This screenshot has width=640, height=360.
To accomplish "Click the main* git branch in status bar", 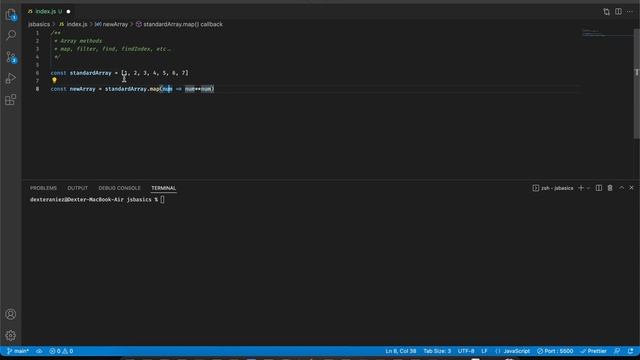I will [18, 351].
